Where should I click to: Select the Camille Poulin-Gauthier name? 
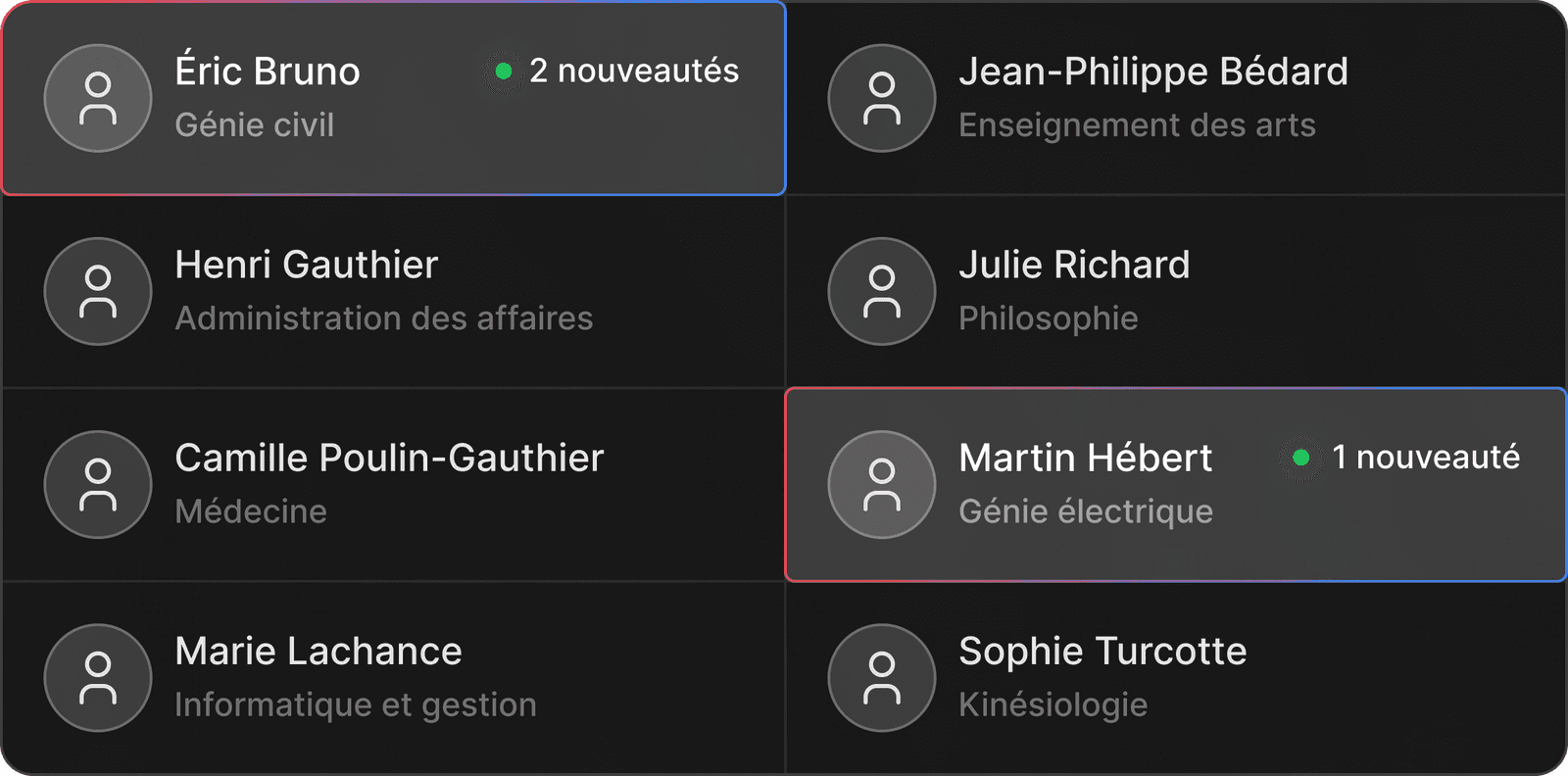click(389, 458)
